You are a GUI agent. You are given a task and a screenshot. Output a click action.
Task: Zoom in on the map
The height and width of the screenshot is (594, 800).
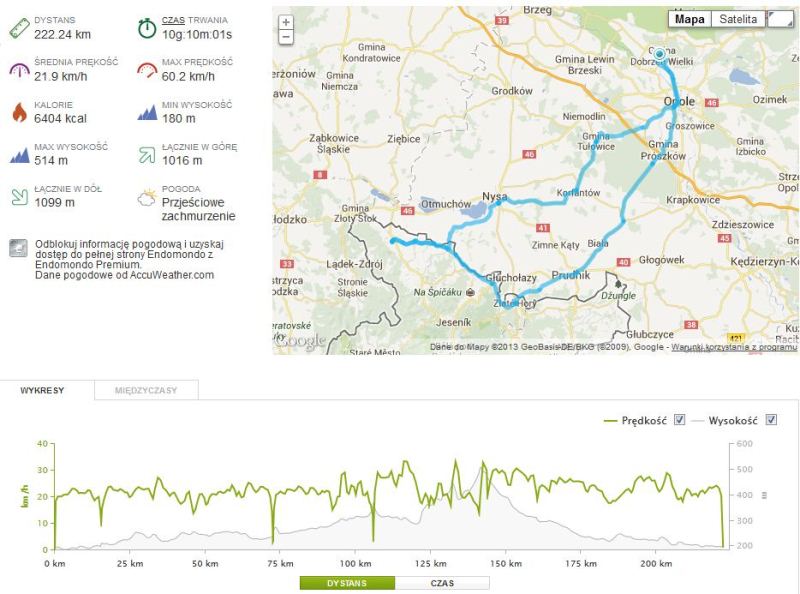[x=286, y=22]
